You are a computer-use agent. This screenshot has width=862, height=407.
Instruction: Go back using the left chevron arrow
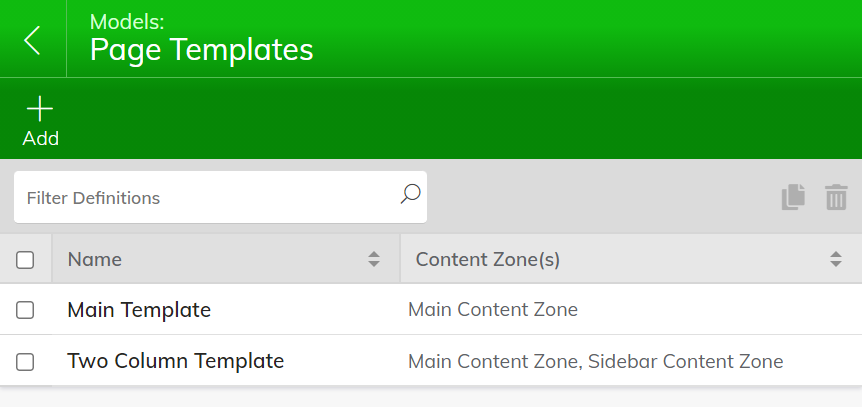coord(32,40)
